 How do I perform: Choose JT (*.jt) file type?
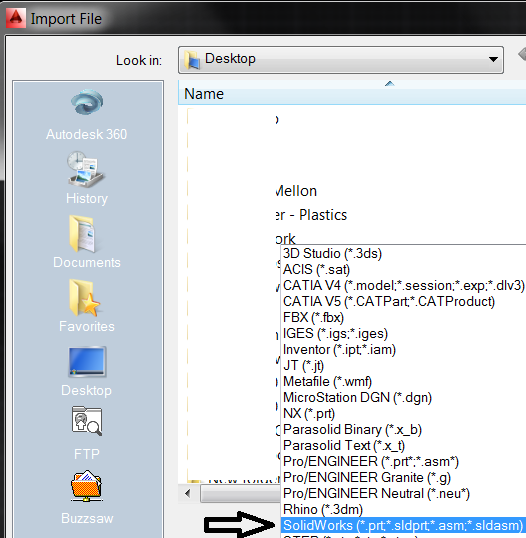point(404,366)
